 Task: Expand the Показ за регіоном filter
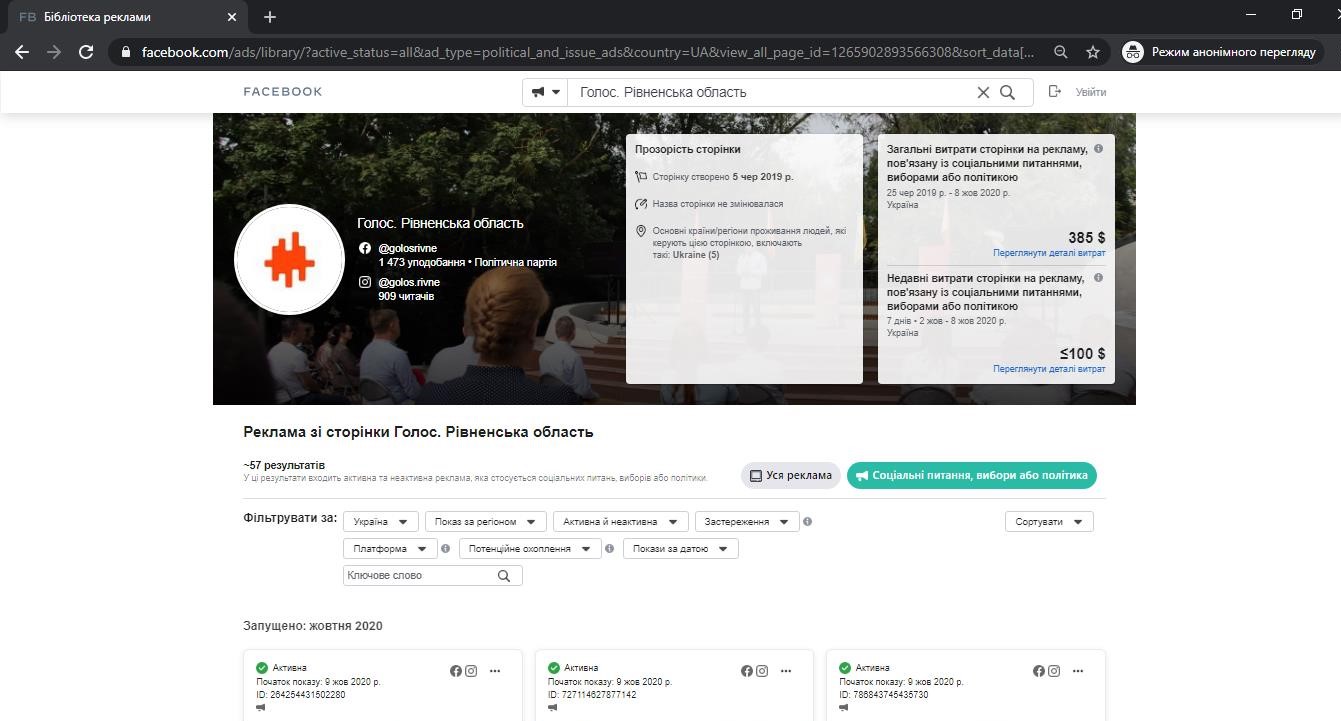(x=486, y=522)
